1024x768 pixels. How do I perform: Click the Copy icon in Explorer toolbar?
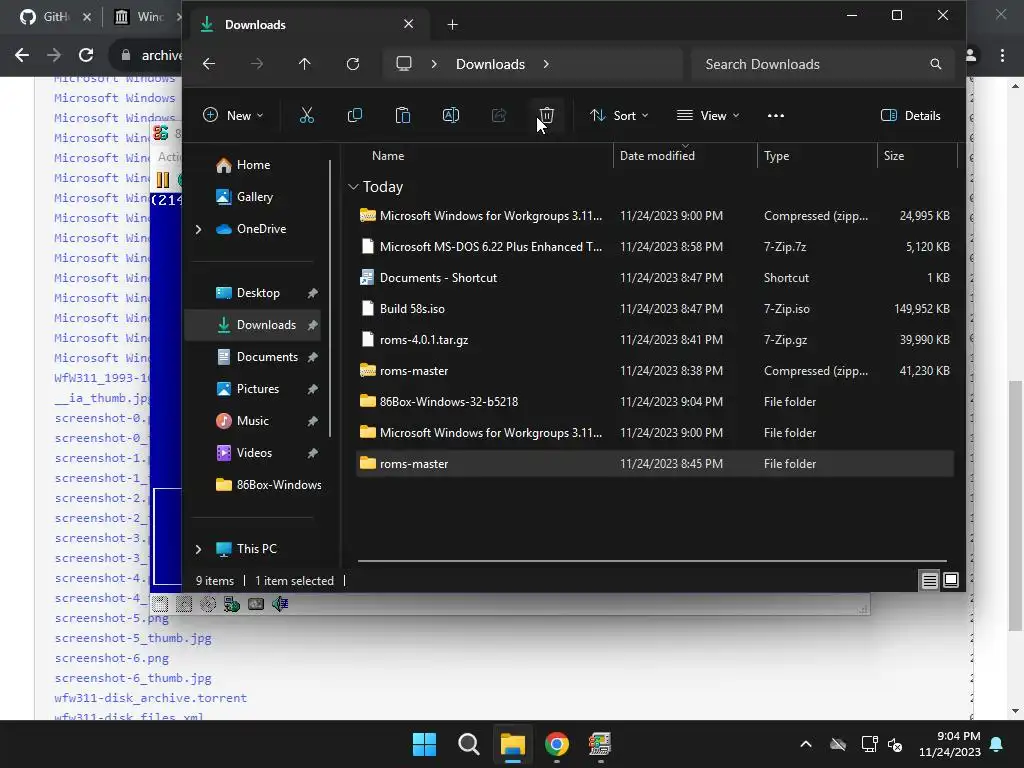pyautogui.click(x=355, y=116)
